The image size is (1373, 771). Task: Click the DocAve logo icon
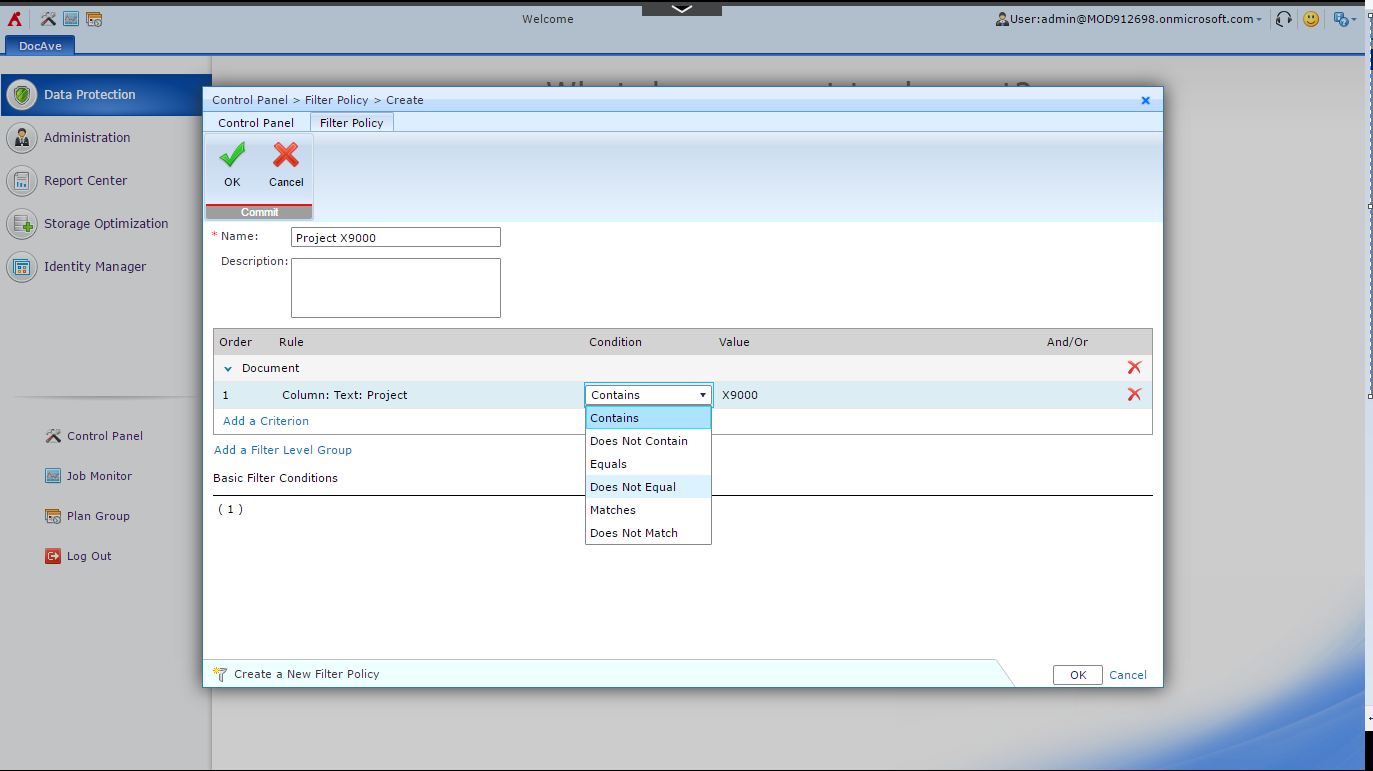[x=15, y=19]
